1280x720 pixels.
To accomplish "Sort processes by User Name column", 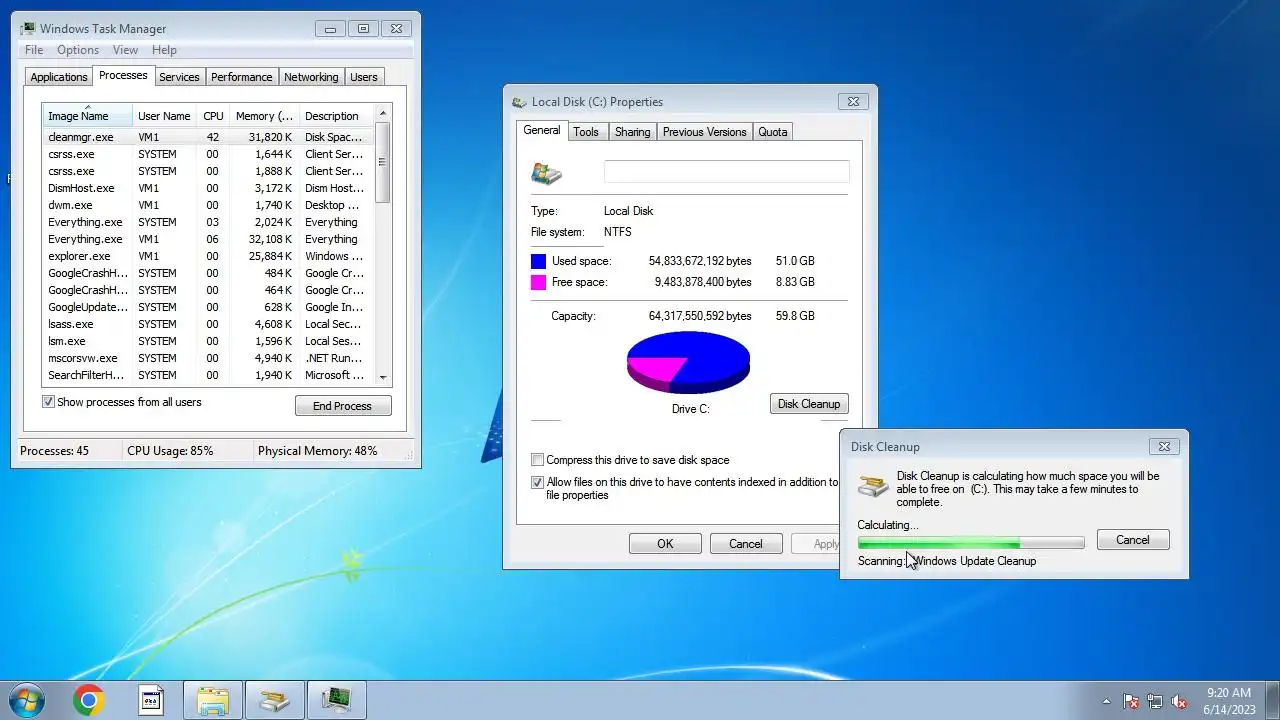I will tap(164, 116).
